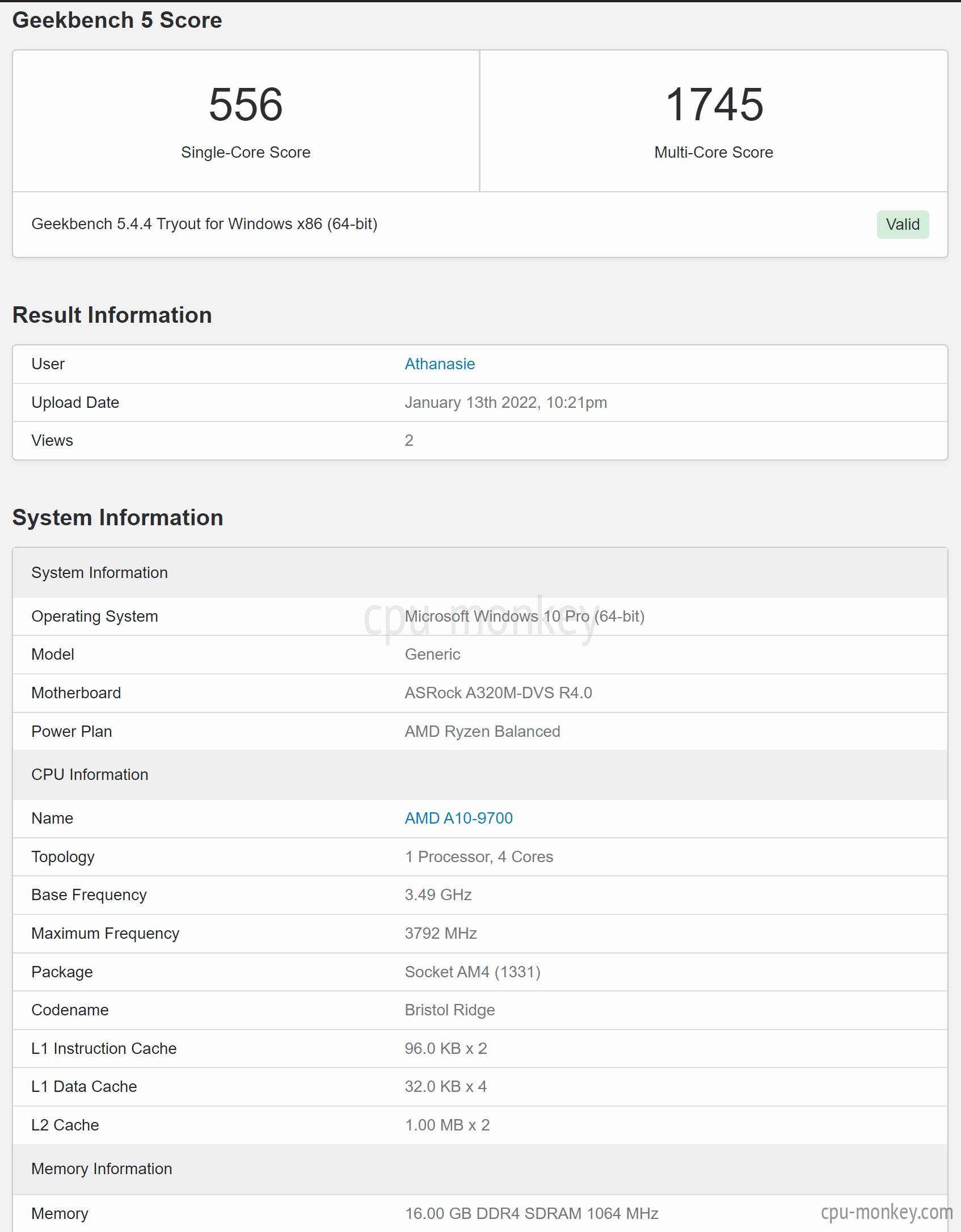Click the green Valid badge
The width and height of the screenshot is (961, 1232).
[903, 225]
